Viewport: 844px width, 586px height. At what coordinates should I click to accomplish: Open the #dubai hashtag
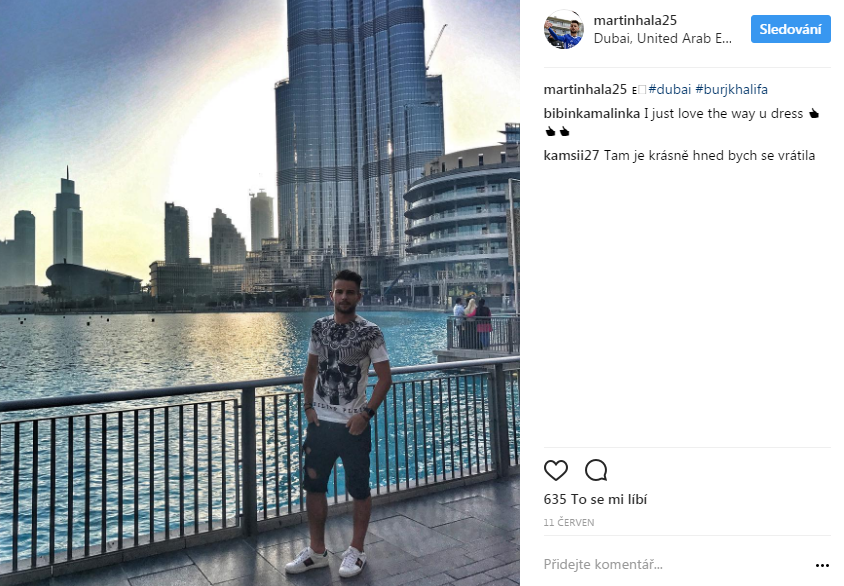coord(670,89)
